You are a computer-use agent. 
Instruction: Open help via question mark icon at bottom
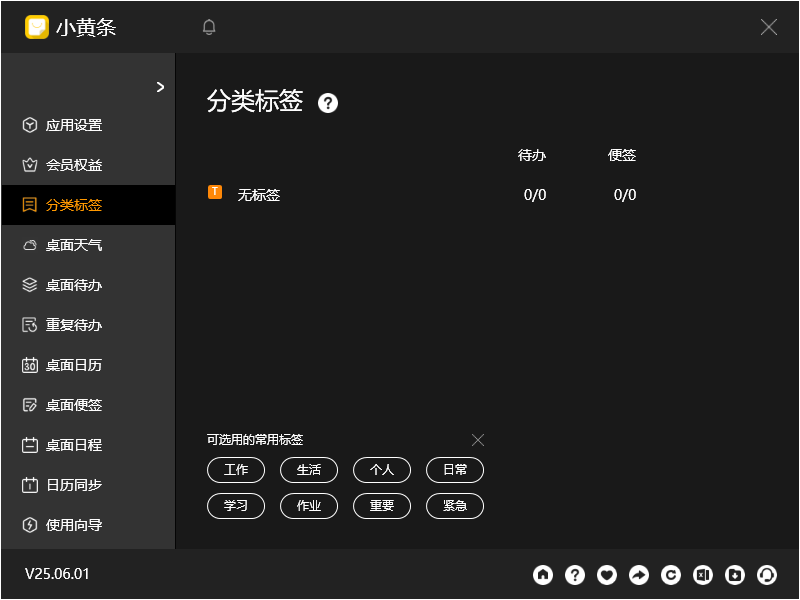(575, 575)
